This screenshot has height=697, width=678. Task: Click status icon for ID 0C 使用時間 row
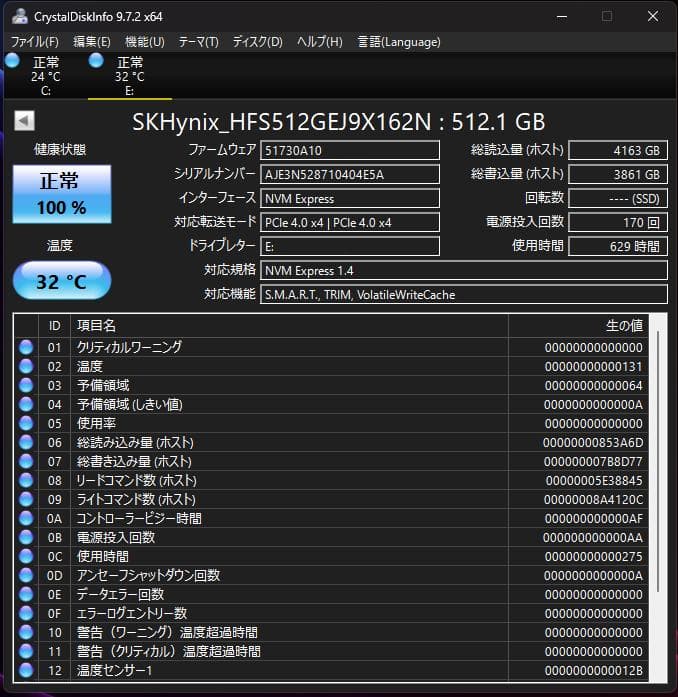click(x=26, y=557)
